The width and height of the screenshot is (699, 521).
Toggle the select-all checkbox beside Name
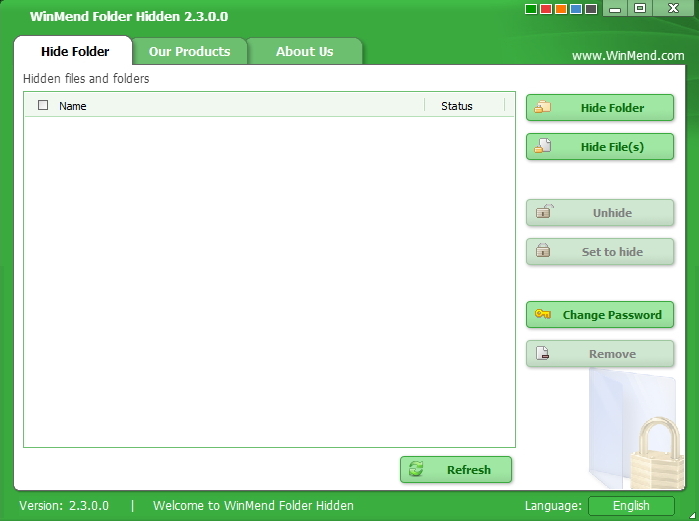[x=43, y=105]
